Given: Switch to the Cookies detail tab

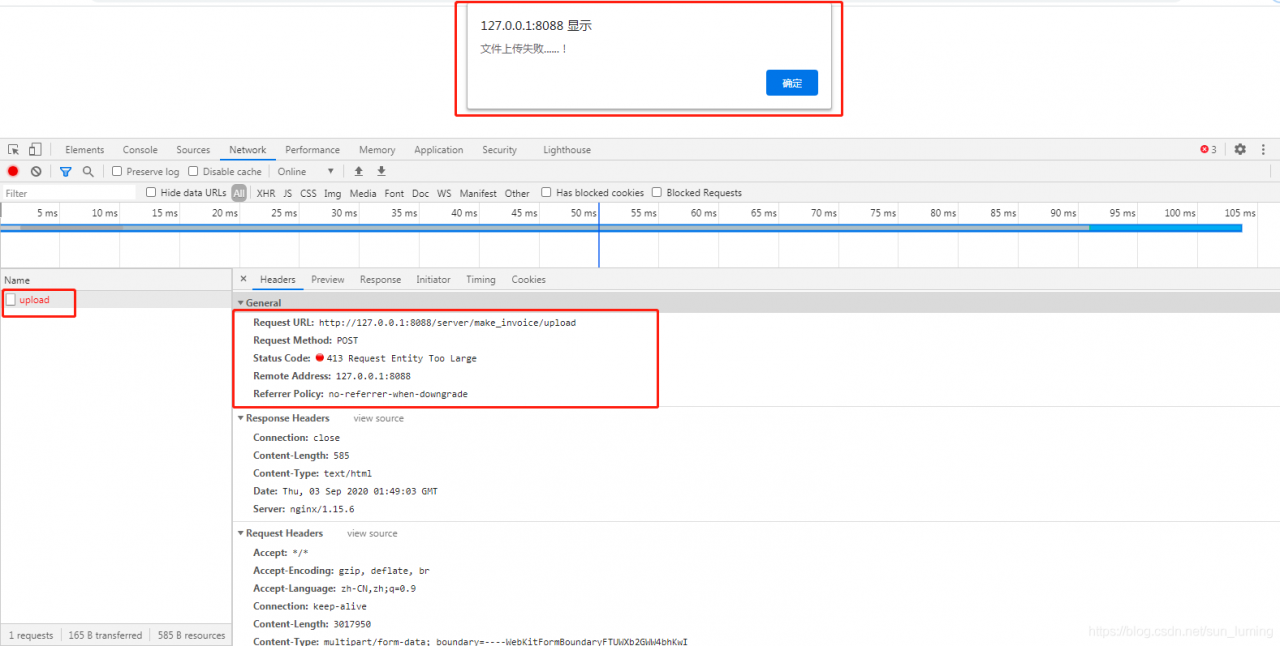Looking at the screenshot, I should pyautogui.click(x=528, y=280).
